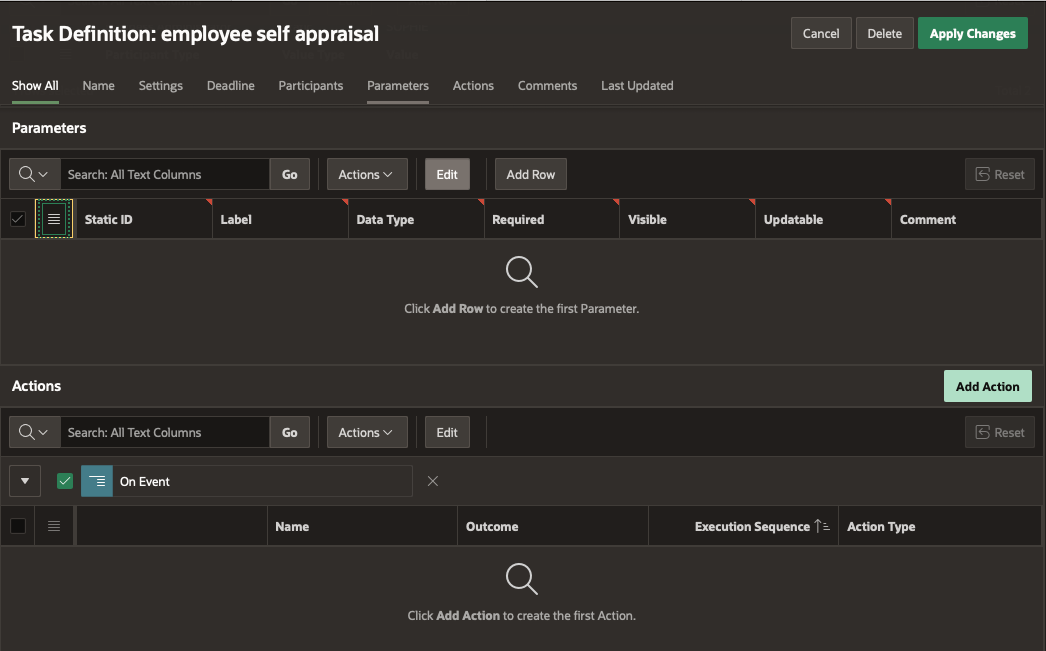The image size is (1046, 651).
Task: Toggle Actions grid select-all checkbox
Action: pyautogui.click(x=18, y=526)
